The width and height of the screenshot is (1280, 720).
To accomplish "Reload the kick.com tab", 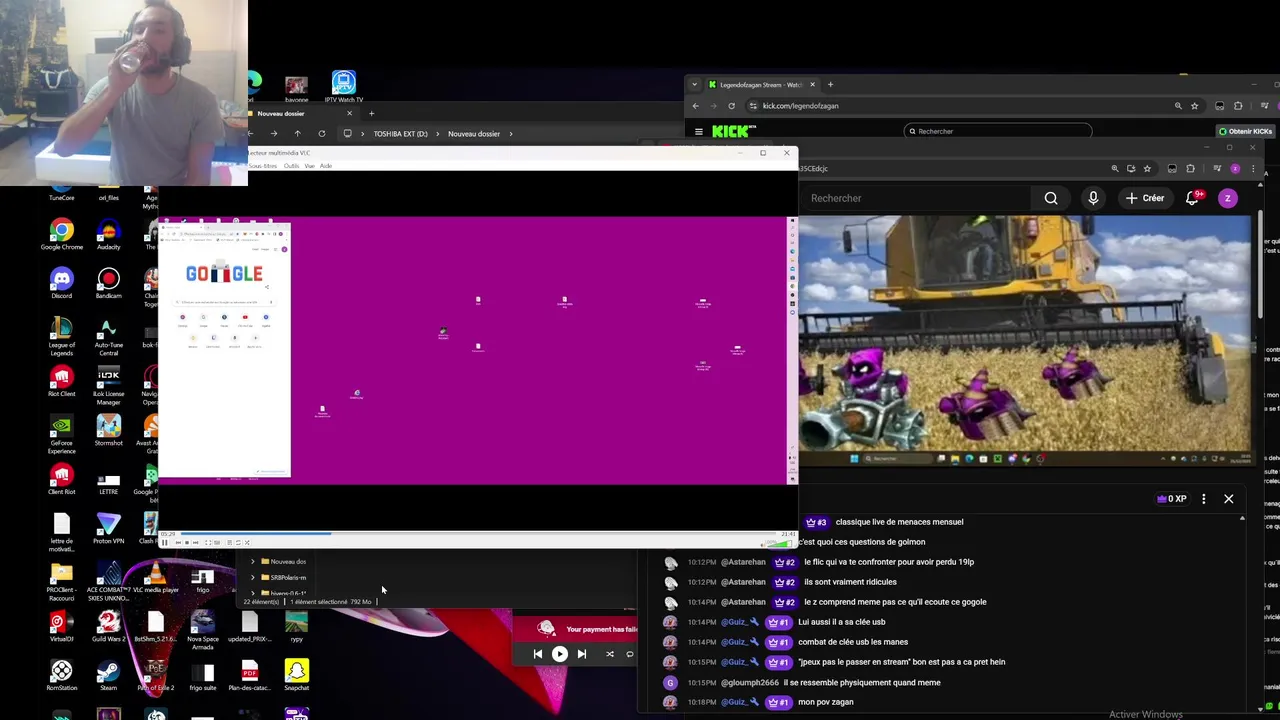I will click(731, 106).
